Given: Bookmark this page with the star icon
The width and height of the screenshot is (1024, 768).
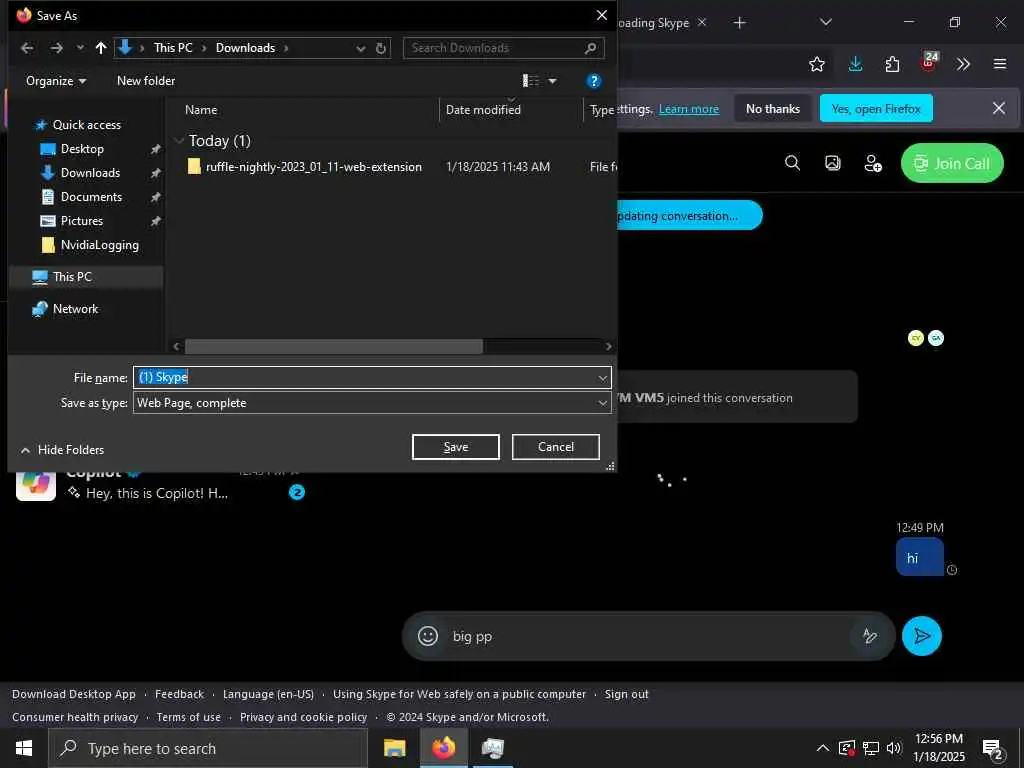Looking at the screenshot, I should (816, 64).
